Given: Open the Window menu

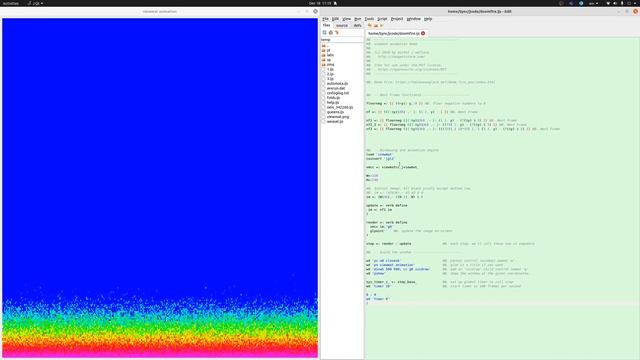Looking at the screenshot, I should 413,19.
